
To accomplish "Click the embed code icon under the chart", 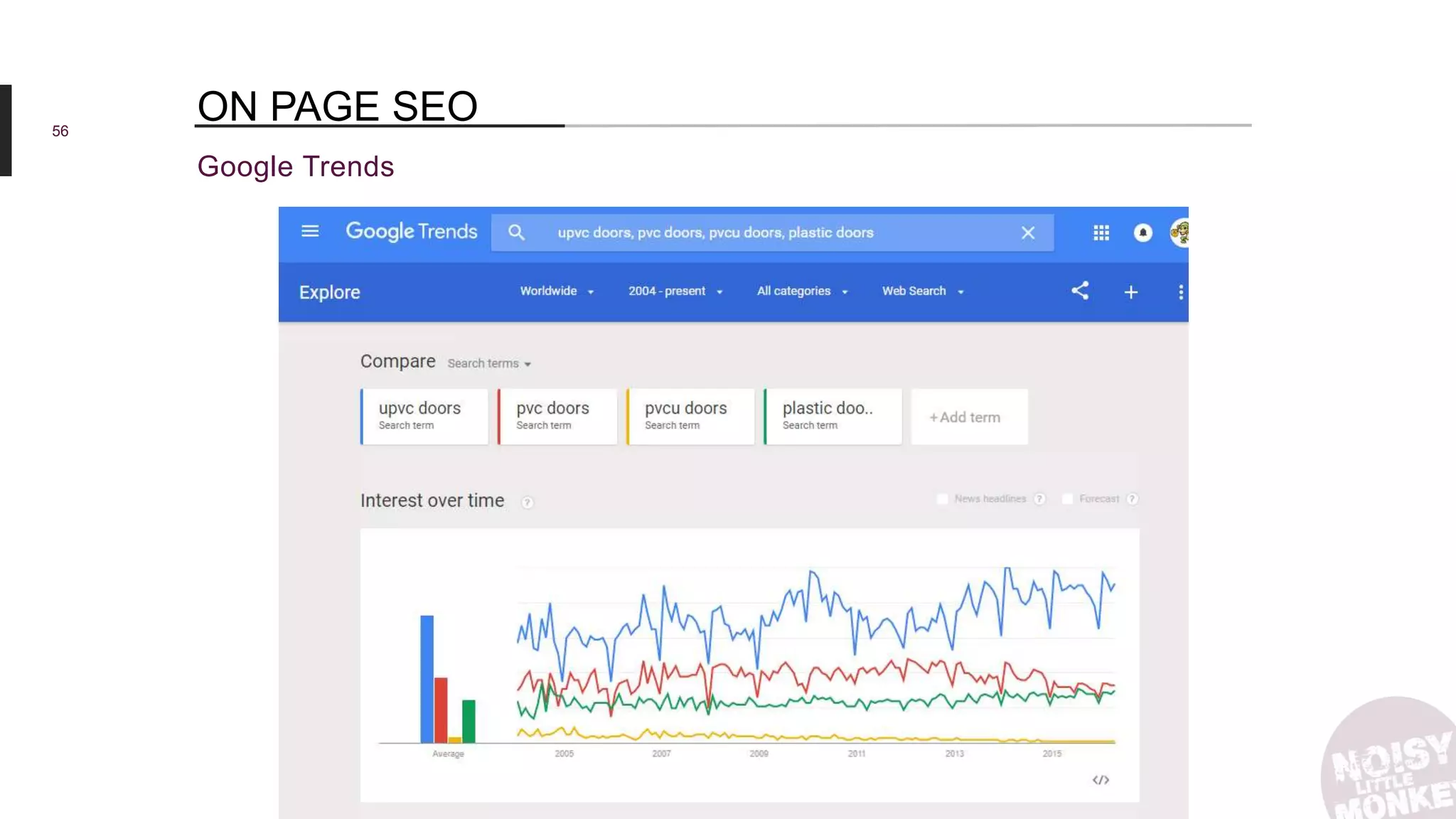I will click(x=1101, y=780).
